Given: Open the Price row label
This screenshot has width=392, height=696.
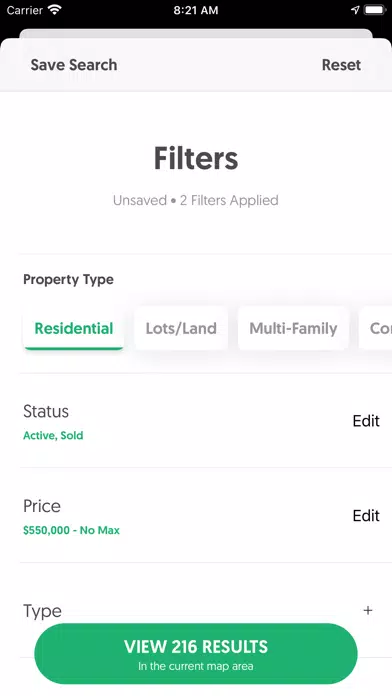Looking at the screenshot, I should point(42,506).
